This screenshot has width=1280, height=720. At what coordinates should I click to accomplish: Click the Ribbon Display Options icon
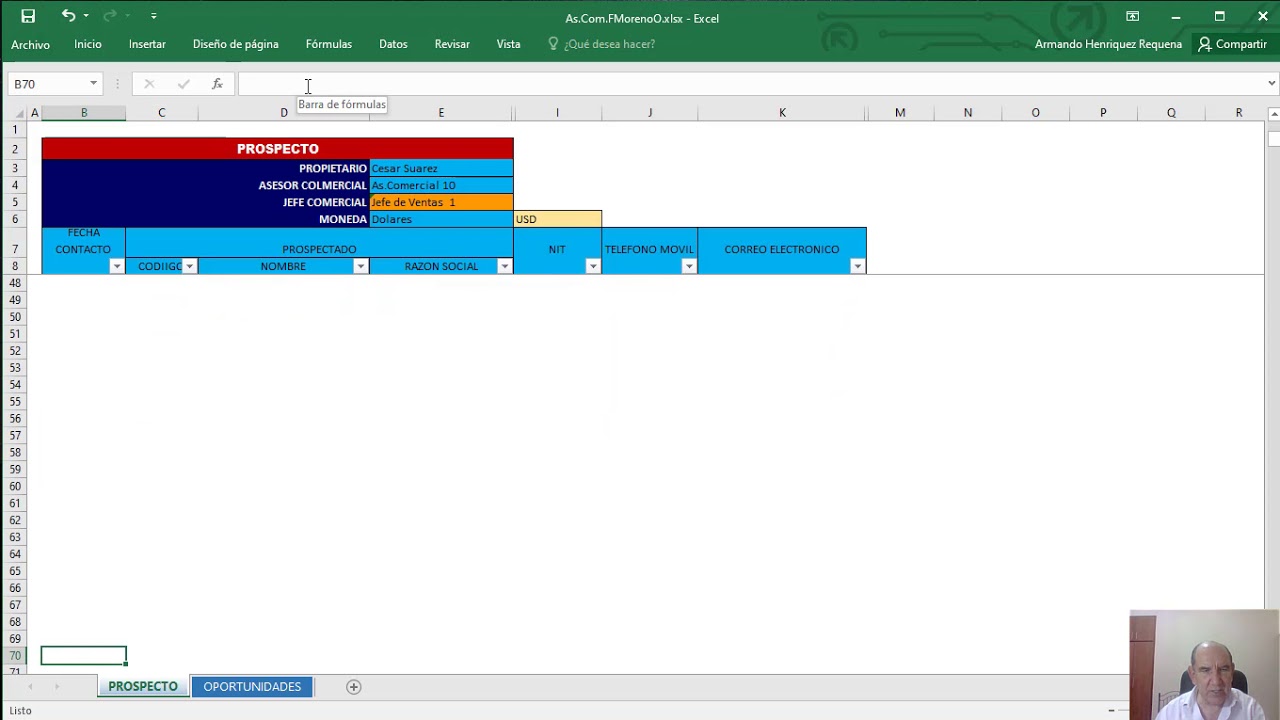1132,16
